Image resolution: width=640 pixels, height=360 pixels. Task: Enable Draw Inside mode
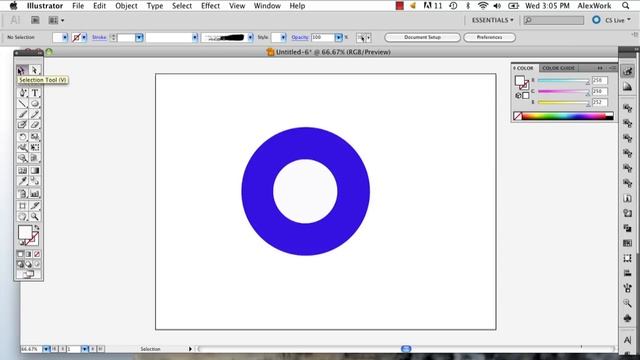pyautogui.click(x=37, y=264)
